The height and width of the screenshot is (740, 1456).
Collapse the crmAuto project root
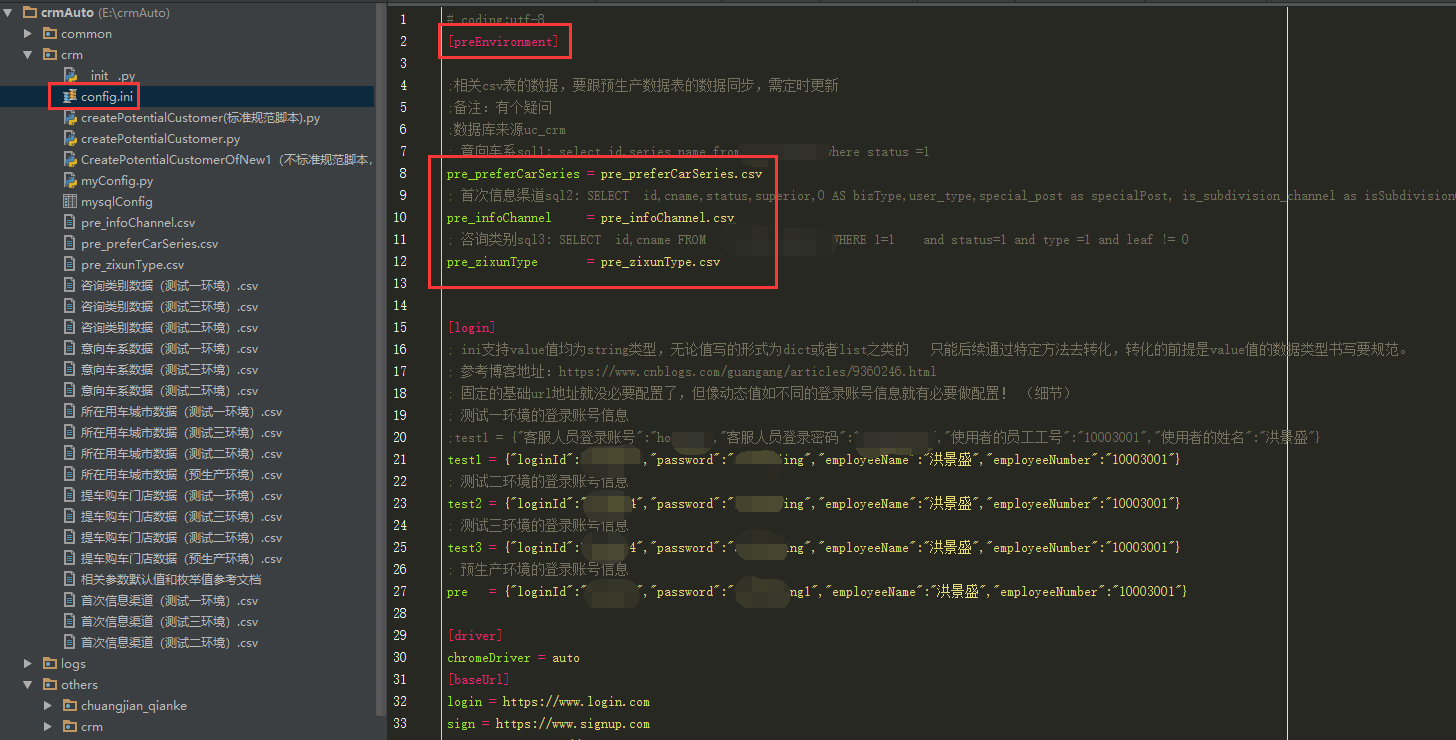(10, 13)
